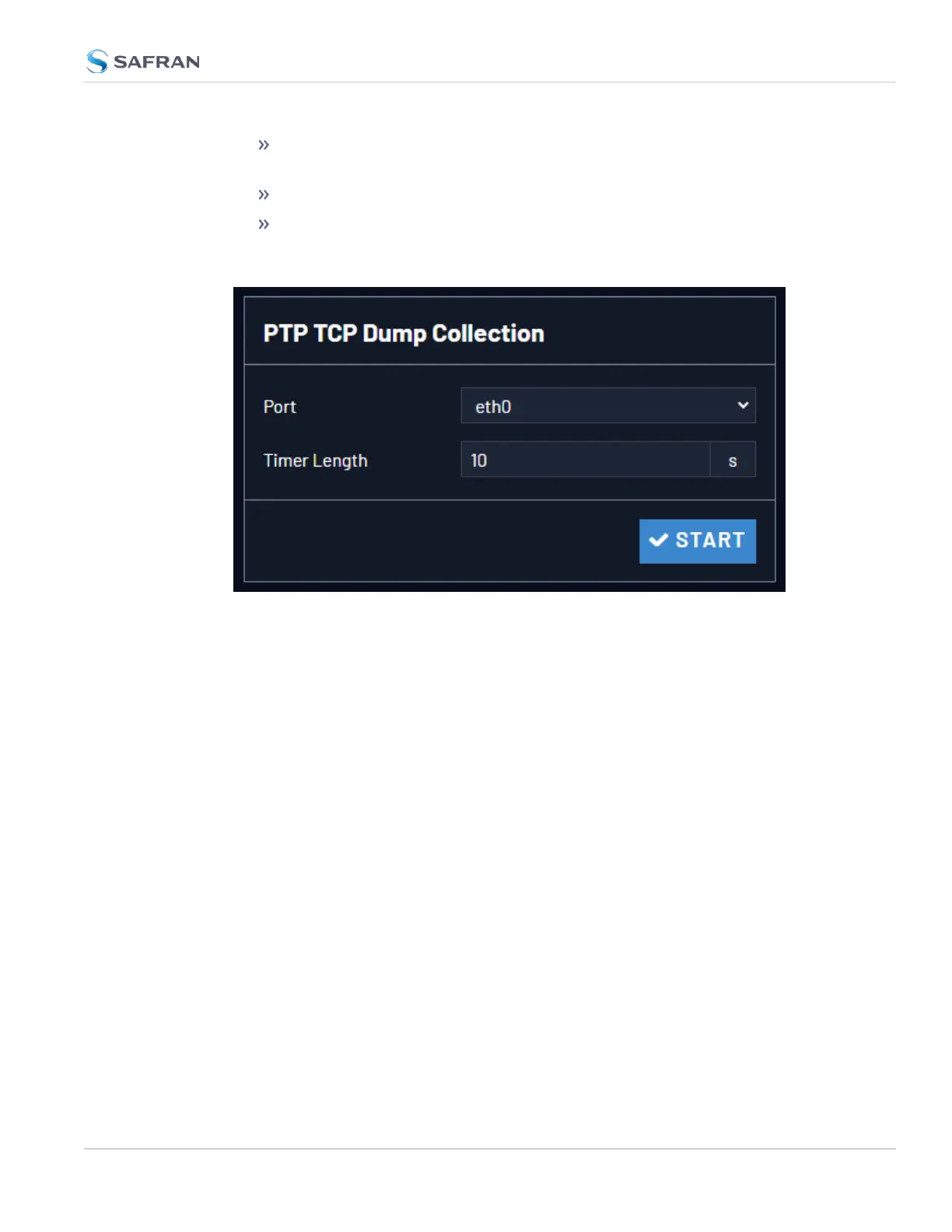
Task: Select the eth0 text in the Port combo box
Action: 493,407
